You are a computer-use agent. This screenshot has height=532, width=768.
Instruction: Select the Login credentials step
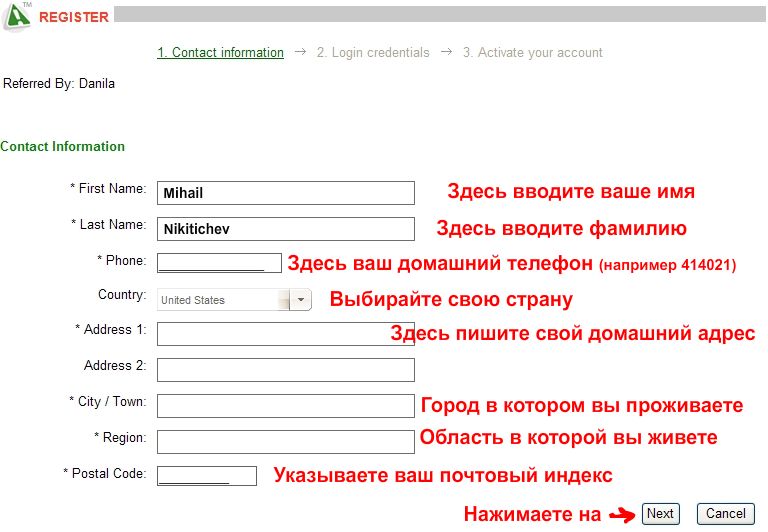coord(373,52)
